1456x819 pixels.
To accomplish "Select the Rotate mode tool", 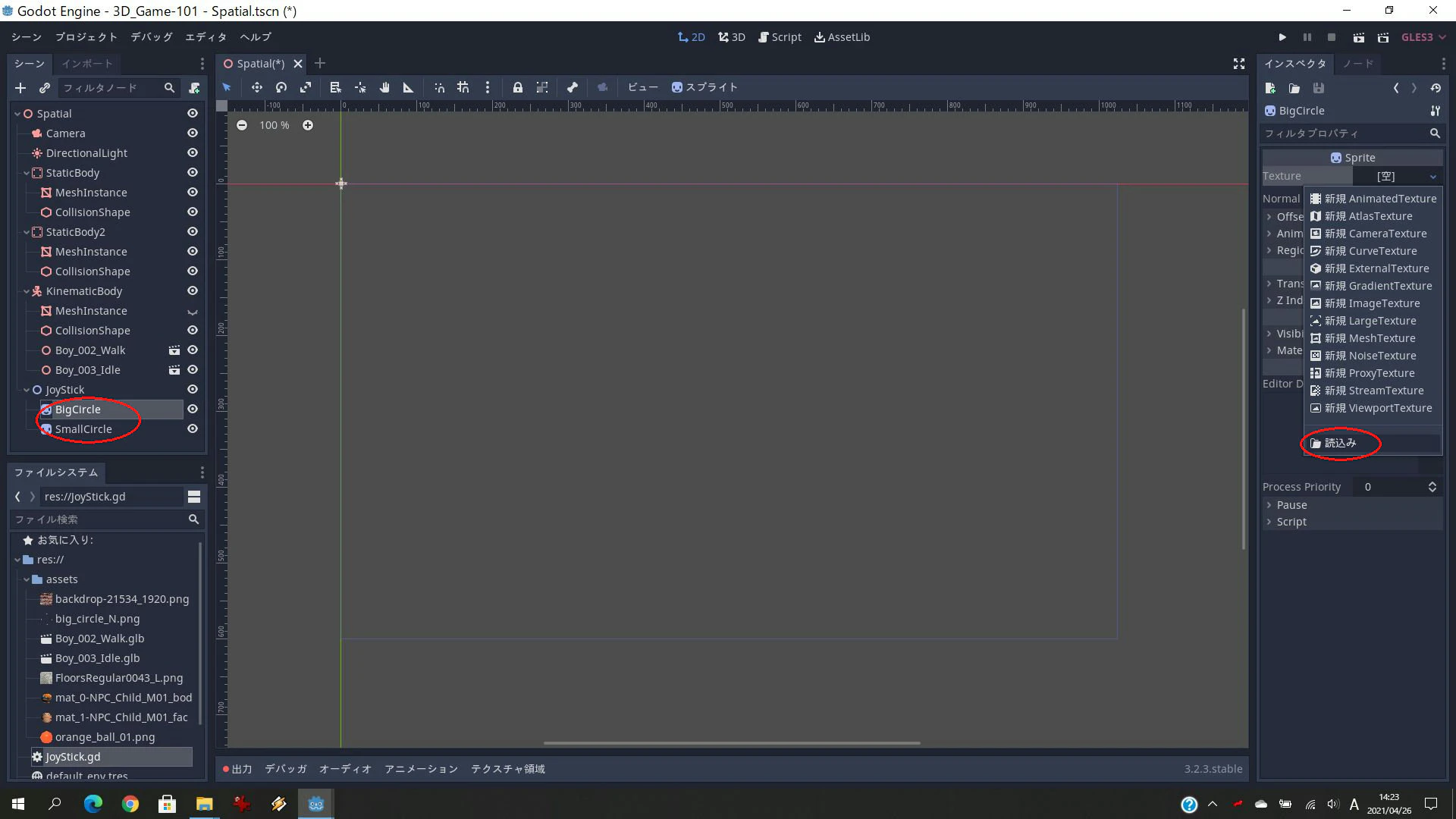I will pos(281,87).
